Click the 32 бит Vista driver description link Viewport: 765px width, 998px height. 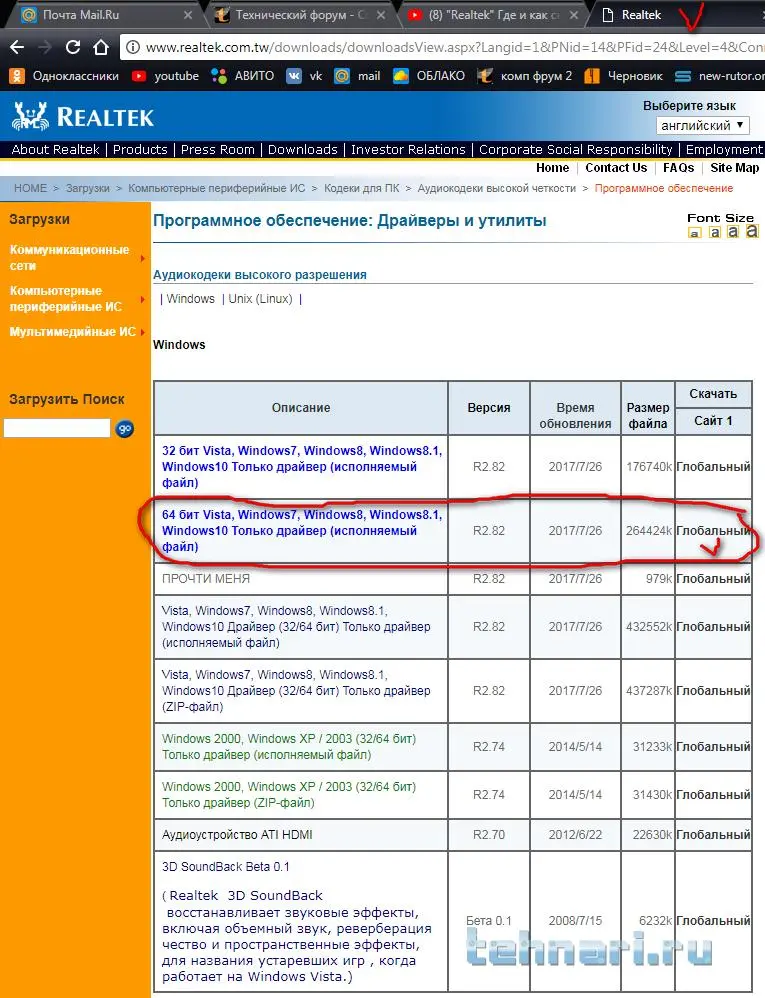click(x=302, y=467)
